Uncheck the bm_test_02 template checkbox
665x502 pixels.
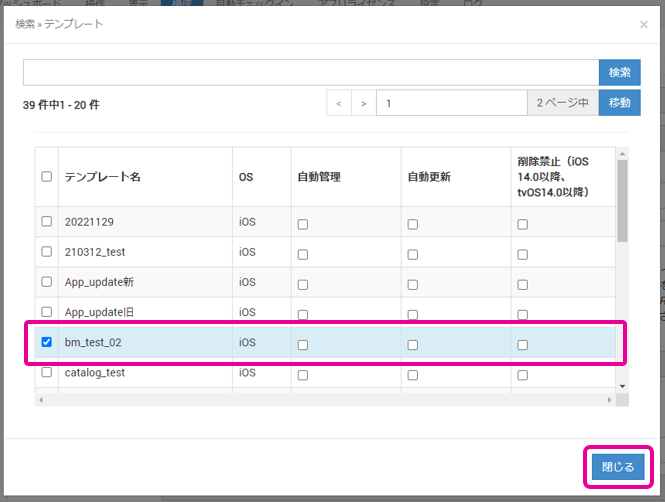(x=47, y=342)
